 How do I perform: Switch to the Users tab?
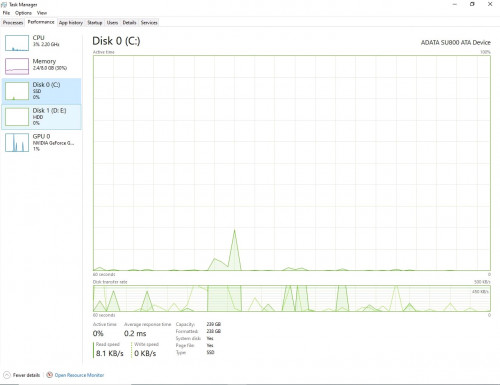coord(112,23)
